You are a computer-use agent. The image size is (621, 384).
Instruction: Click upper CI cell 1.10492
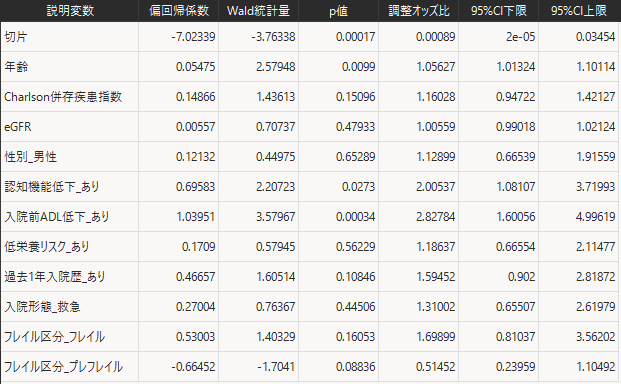[x=579, y=367]
